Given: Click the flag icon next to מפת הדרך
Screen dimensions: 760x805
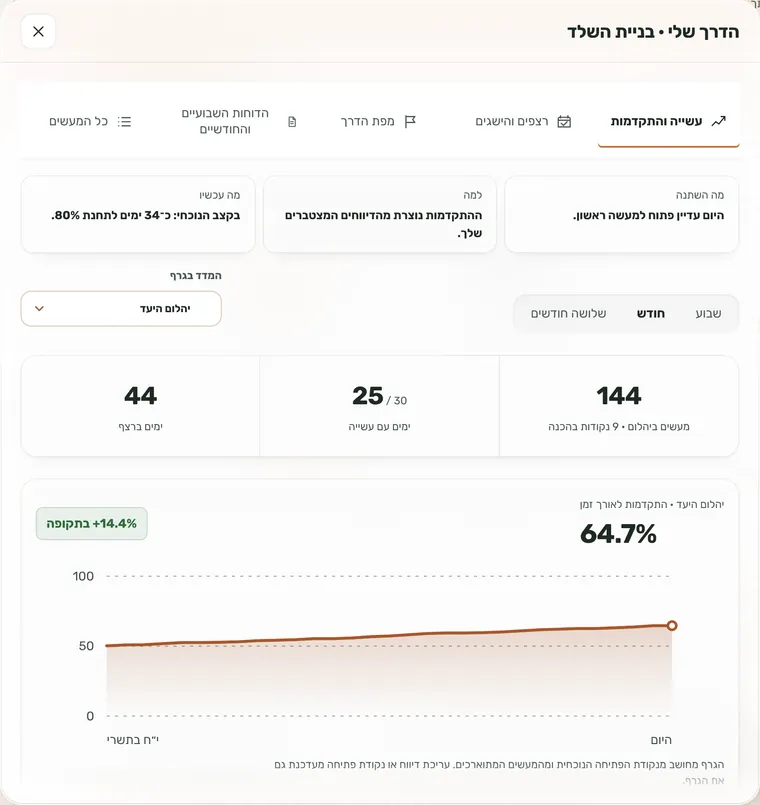Looking at the screenshot, I should [x=410, y=122].
